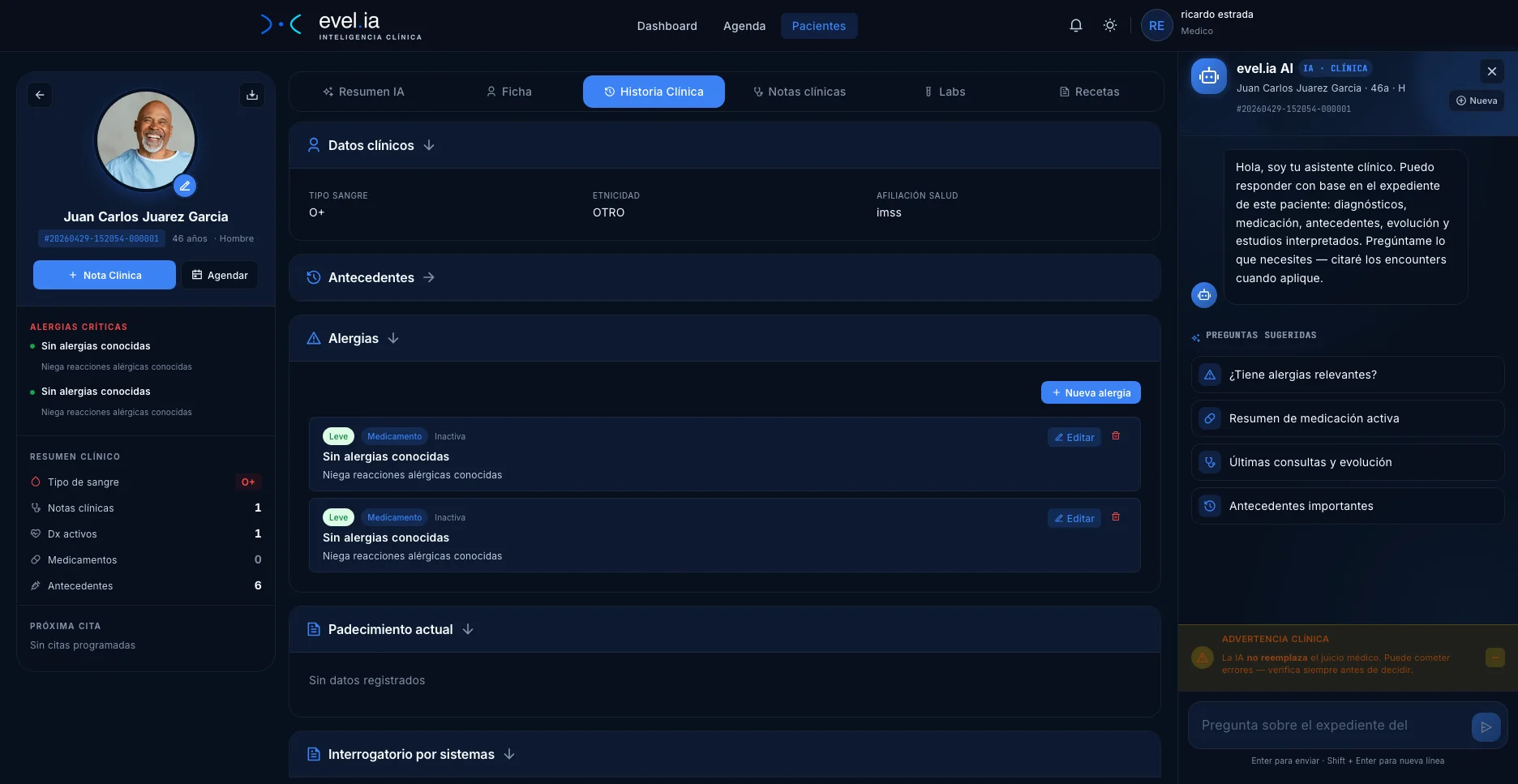This screenshot has height=784, width=1518.
Task: Send the question with arrow button
Action: point(1486,727)
